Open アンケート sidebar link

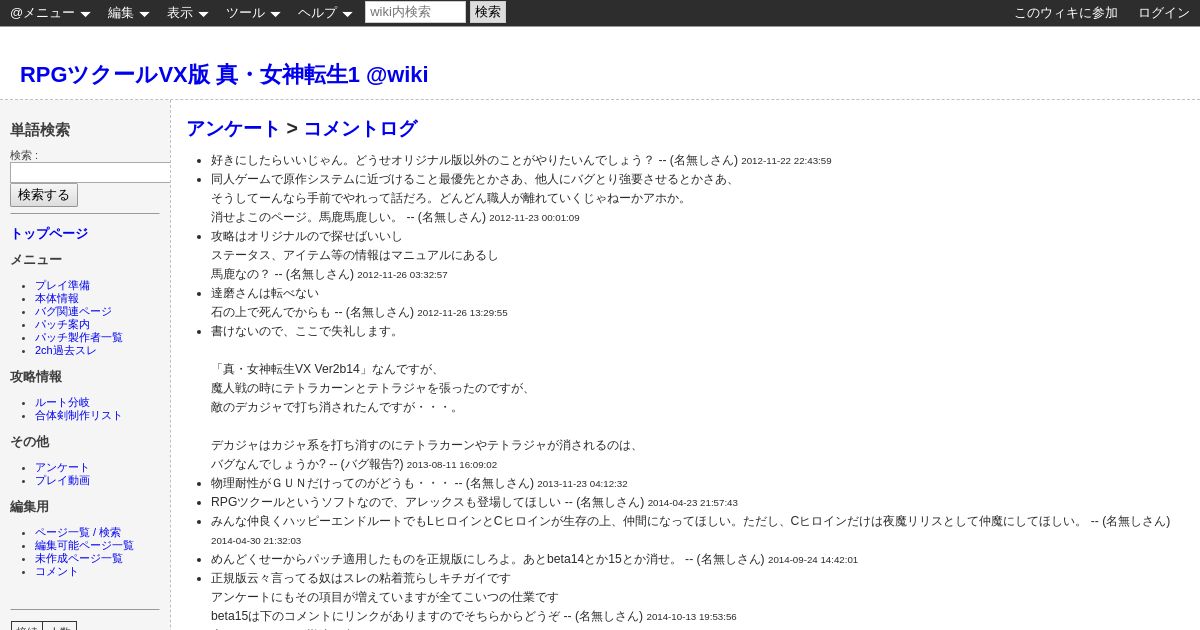click(62, 467)
